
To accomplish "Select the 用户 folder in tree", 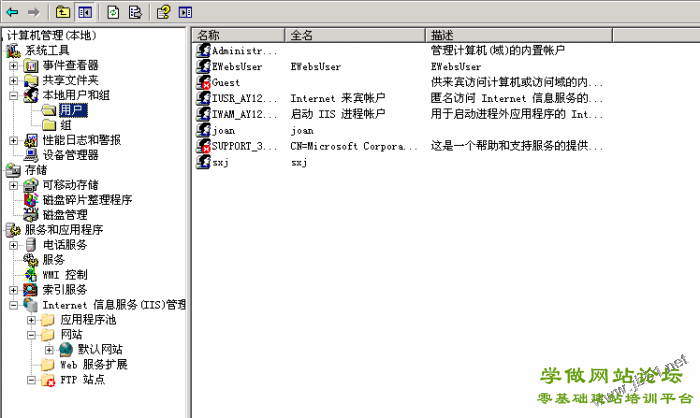I will [72, 110].
